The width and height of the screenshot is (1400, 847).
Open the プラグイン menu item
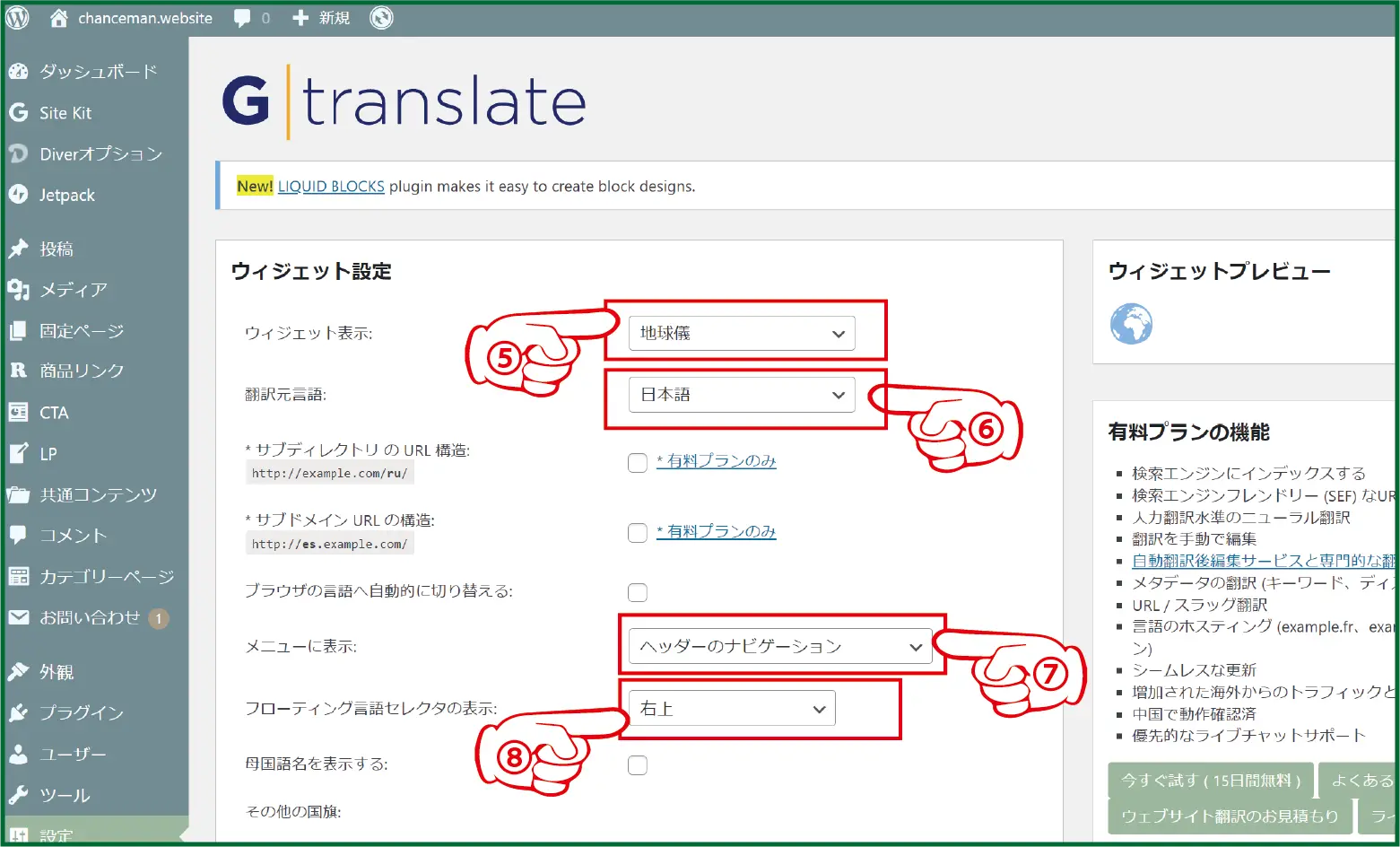point(81,713)
